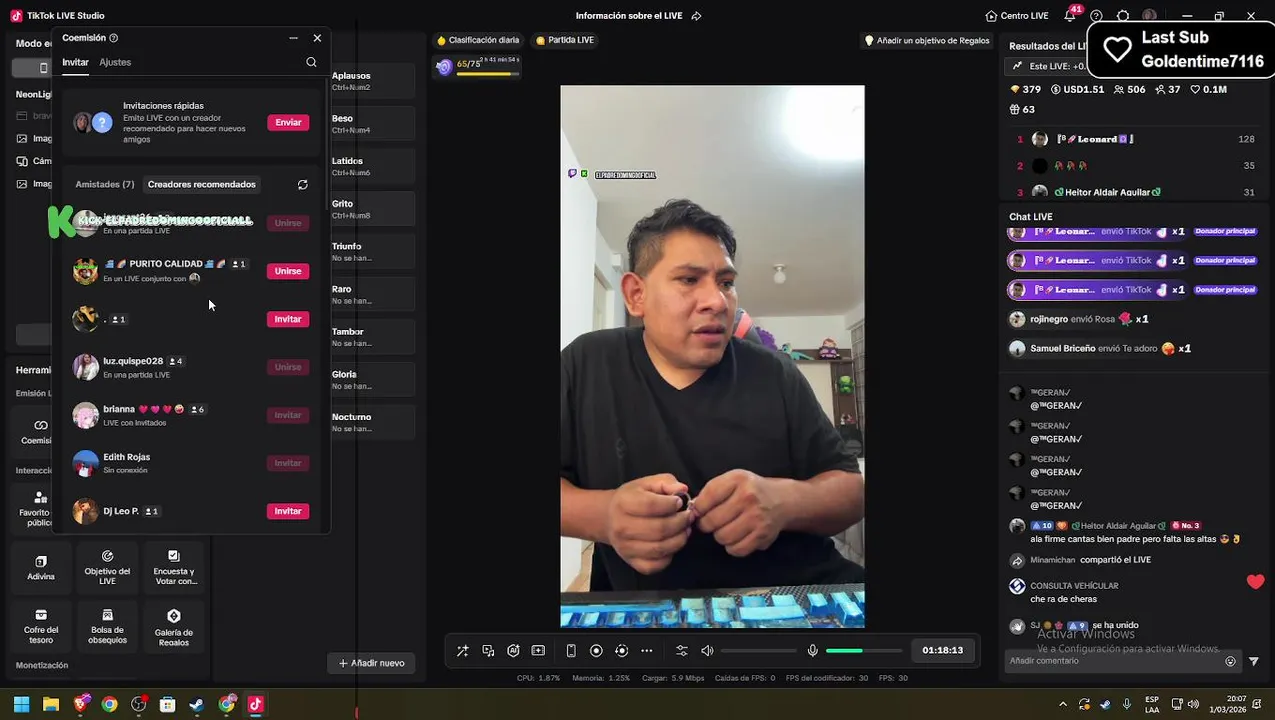The image size is (1275, 720).
Task: Select the Amistades (7) tab
Action: pos(105,184)
